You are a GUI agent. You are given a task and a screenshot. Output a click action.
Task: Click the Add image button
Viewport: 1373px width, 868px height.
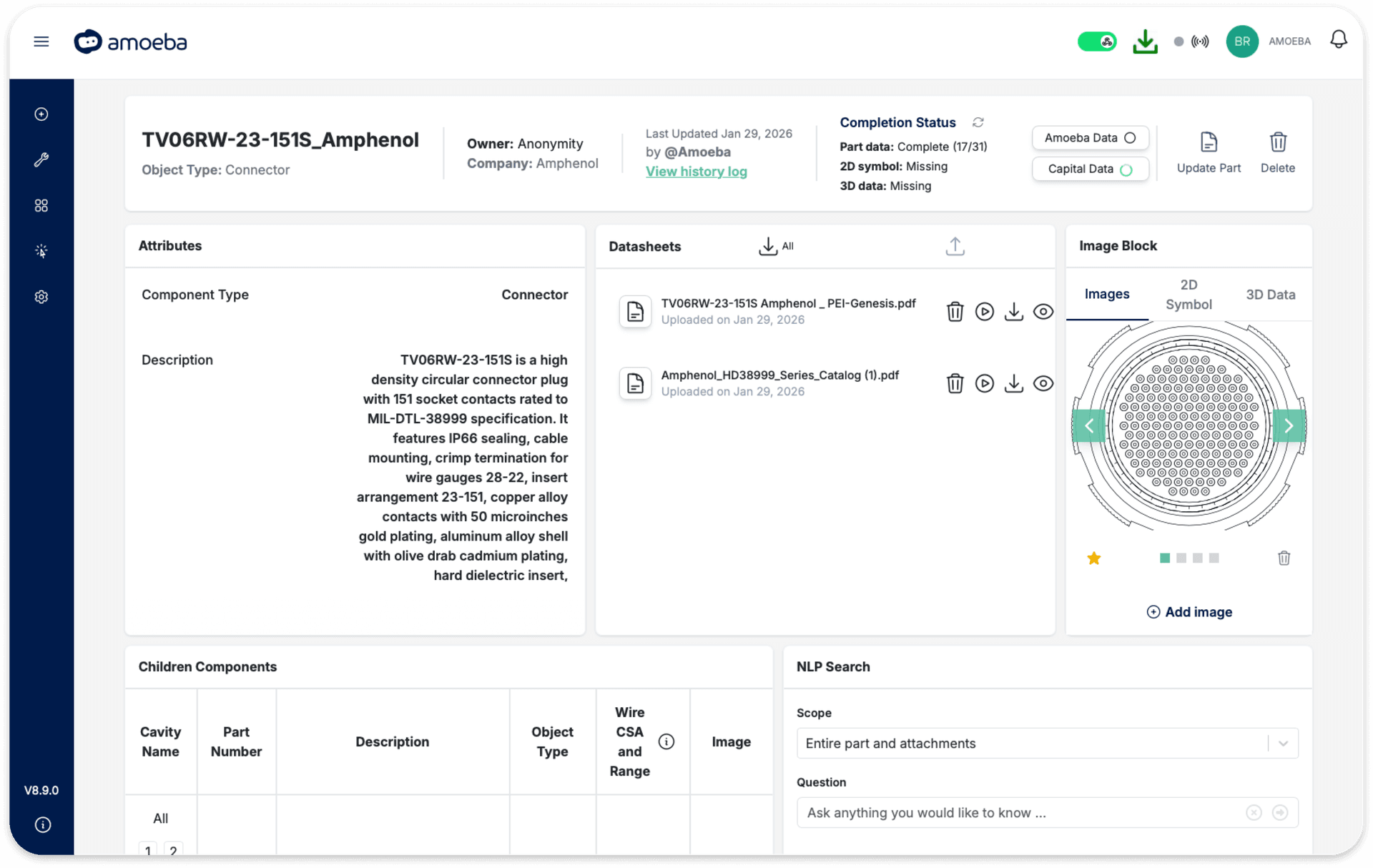pyautogui.click(x=1189, y=612)
